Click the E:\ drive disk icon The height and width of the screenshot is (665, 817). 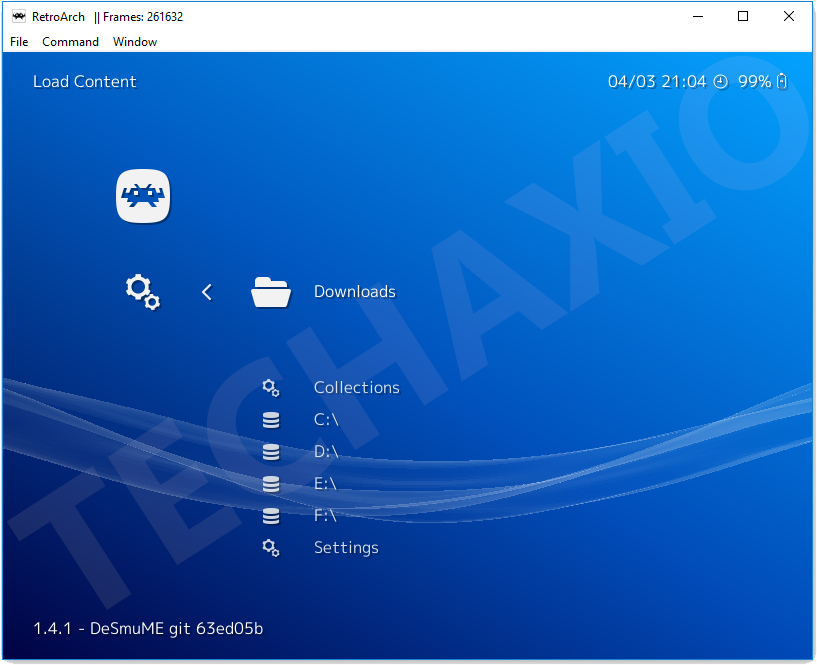coord(271,484)
